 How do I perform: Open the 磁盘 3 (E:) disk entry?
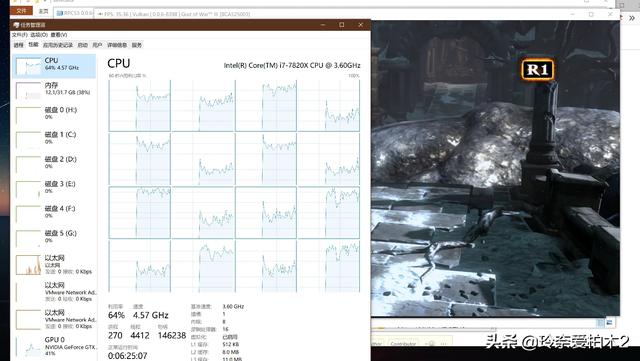(54, 188)
